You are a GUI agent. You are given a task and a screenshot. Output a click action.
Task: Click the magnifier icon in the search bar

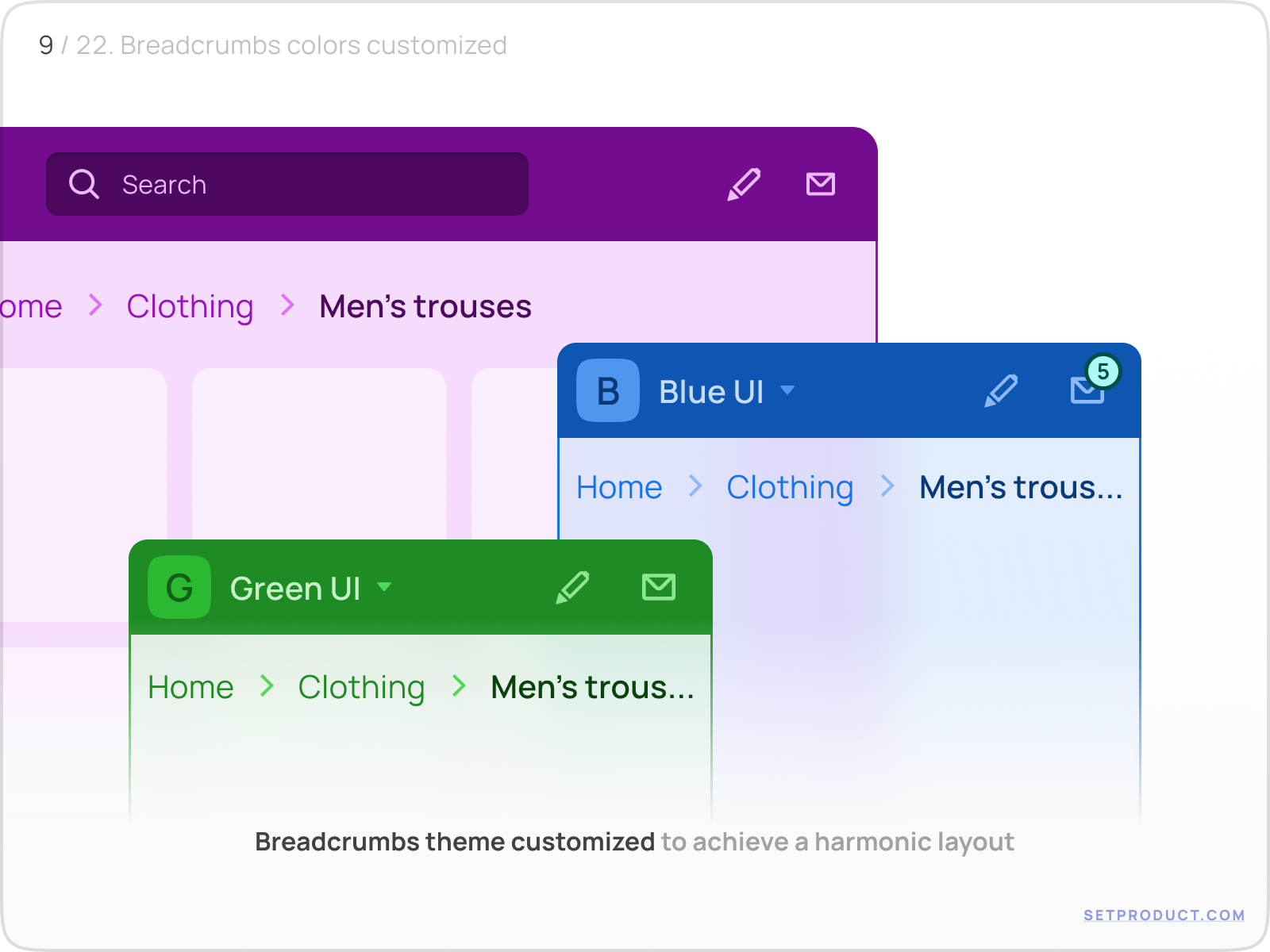84,184
